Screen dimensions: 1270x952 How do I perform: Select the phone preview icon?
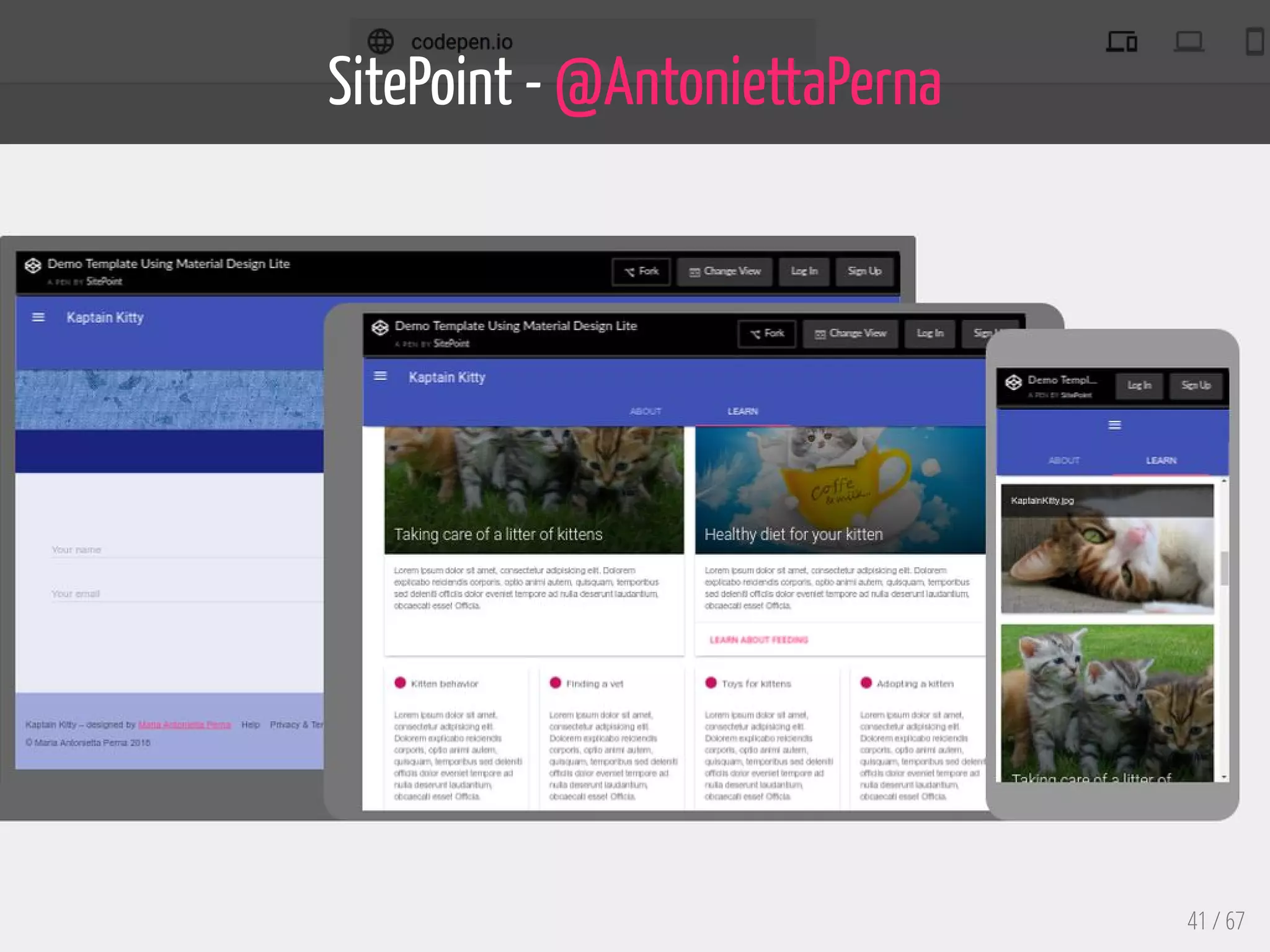pos(1254,42)
